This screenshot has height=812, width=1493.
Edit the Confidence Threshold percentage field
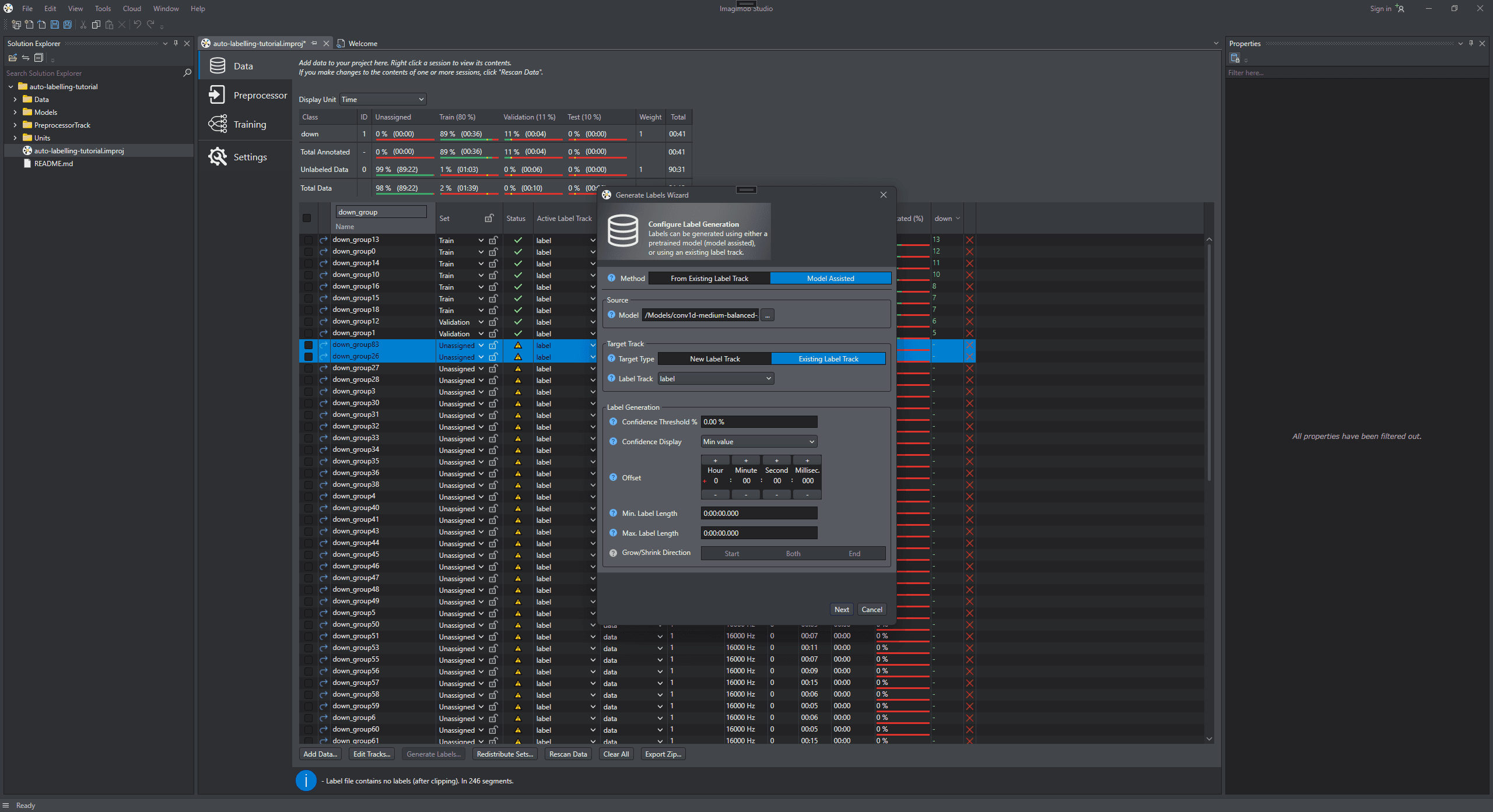[757, 421]
